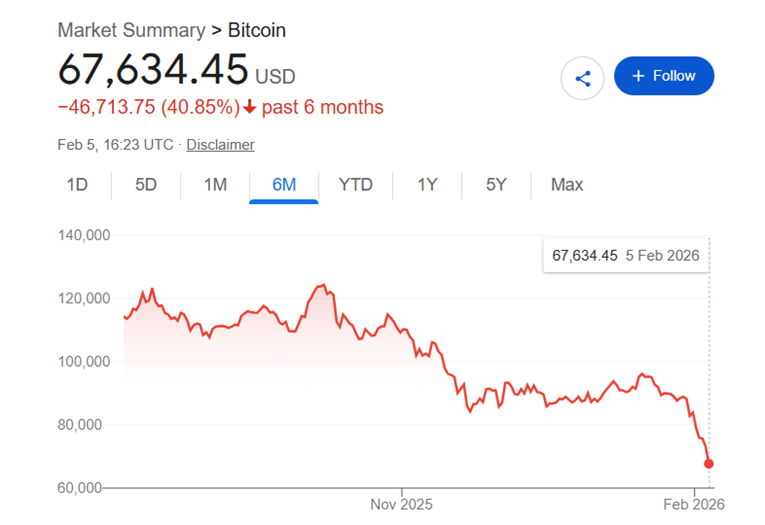Click the large 67,634.45 price value
765x525 pixels.
click(152, 70)
